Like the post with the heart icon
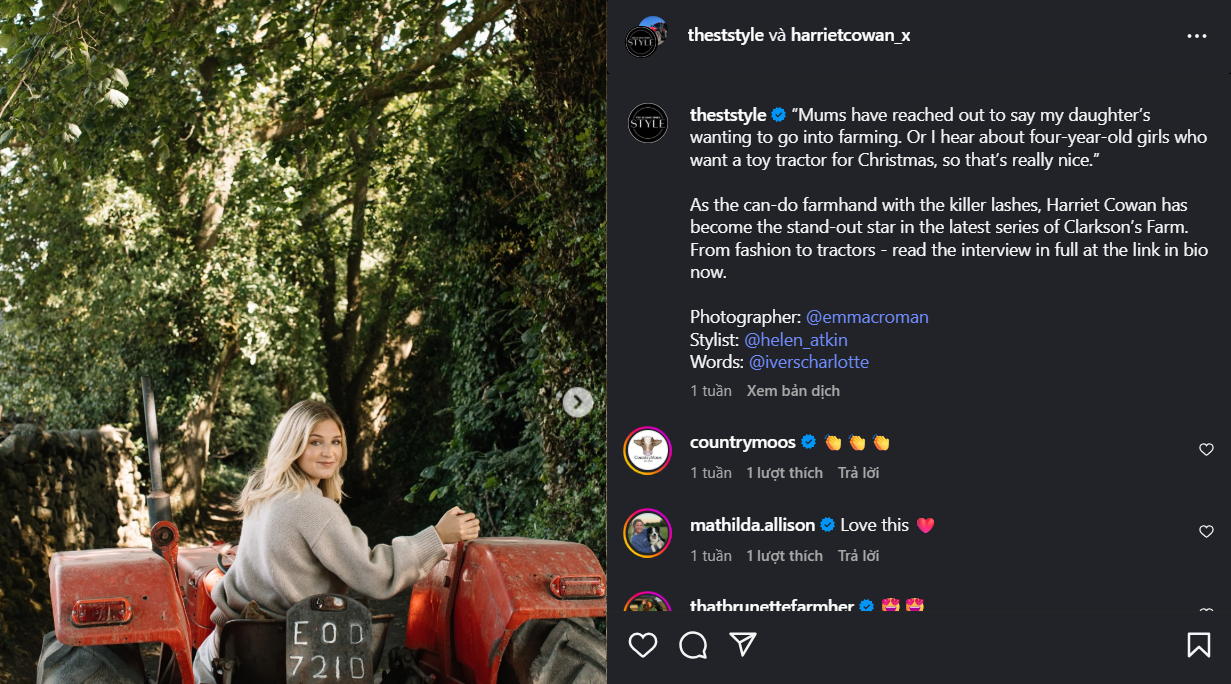The image size is (1231, 684). pos(643,645)
